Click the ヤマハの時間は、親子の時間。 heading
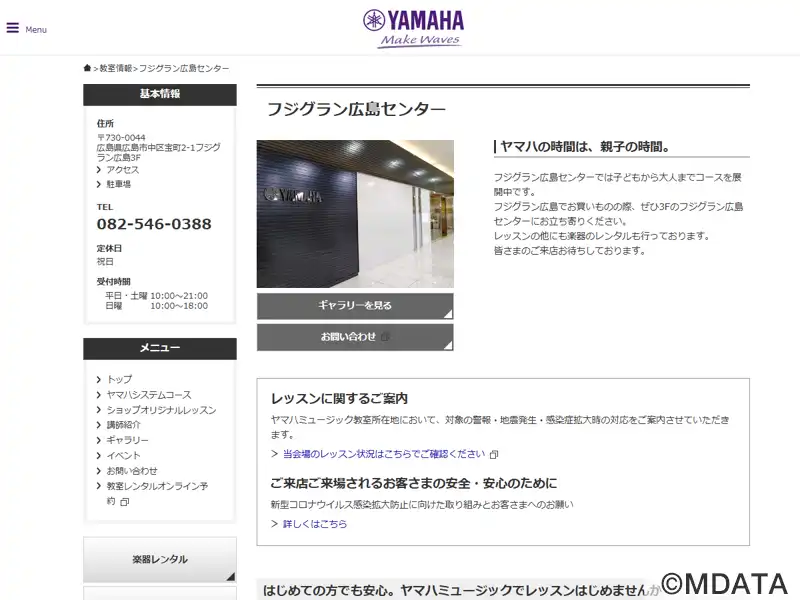 585,147
